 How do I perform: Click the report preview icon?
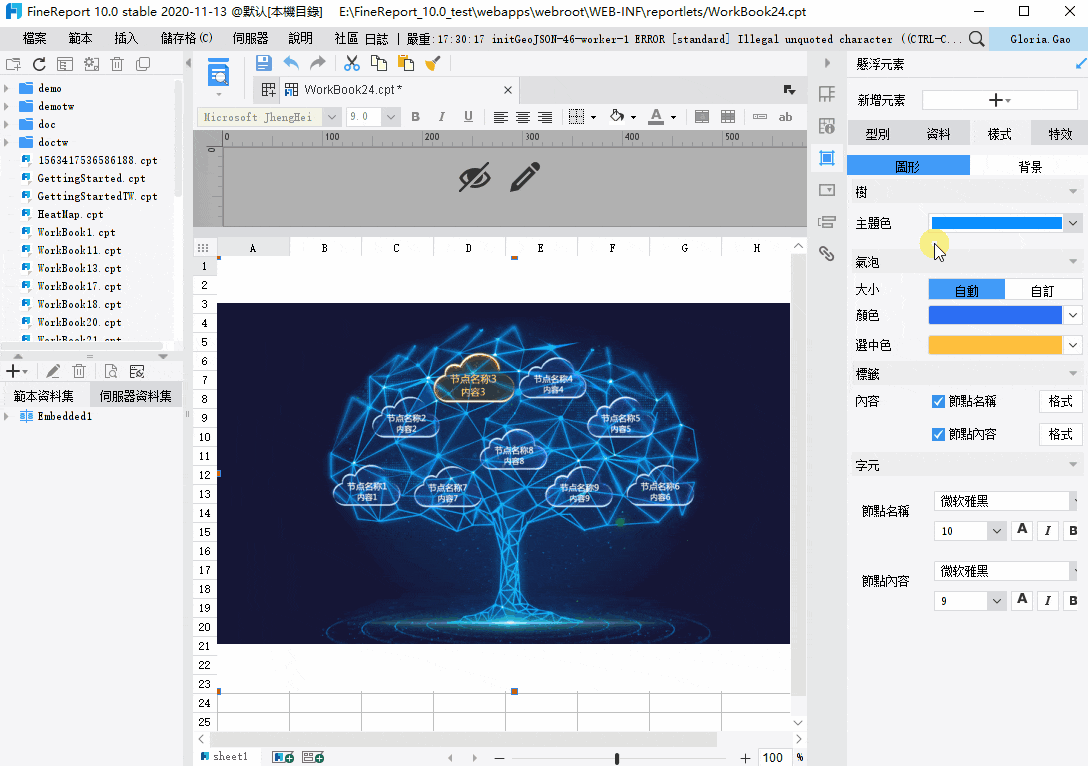(x=219, y=73)
